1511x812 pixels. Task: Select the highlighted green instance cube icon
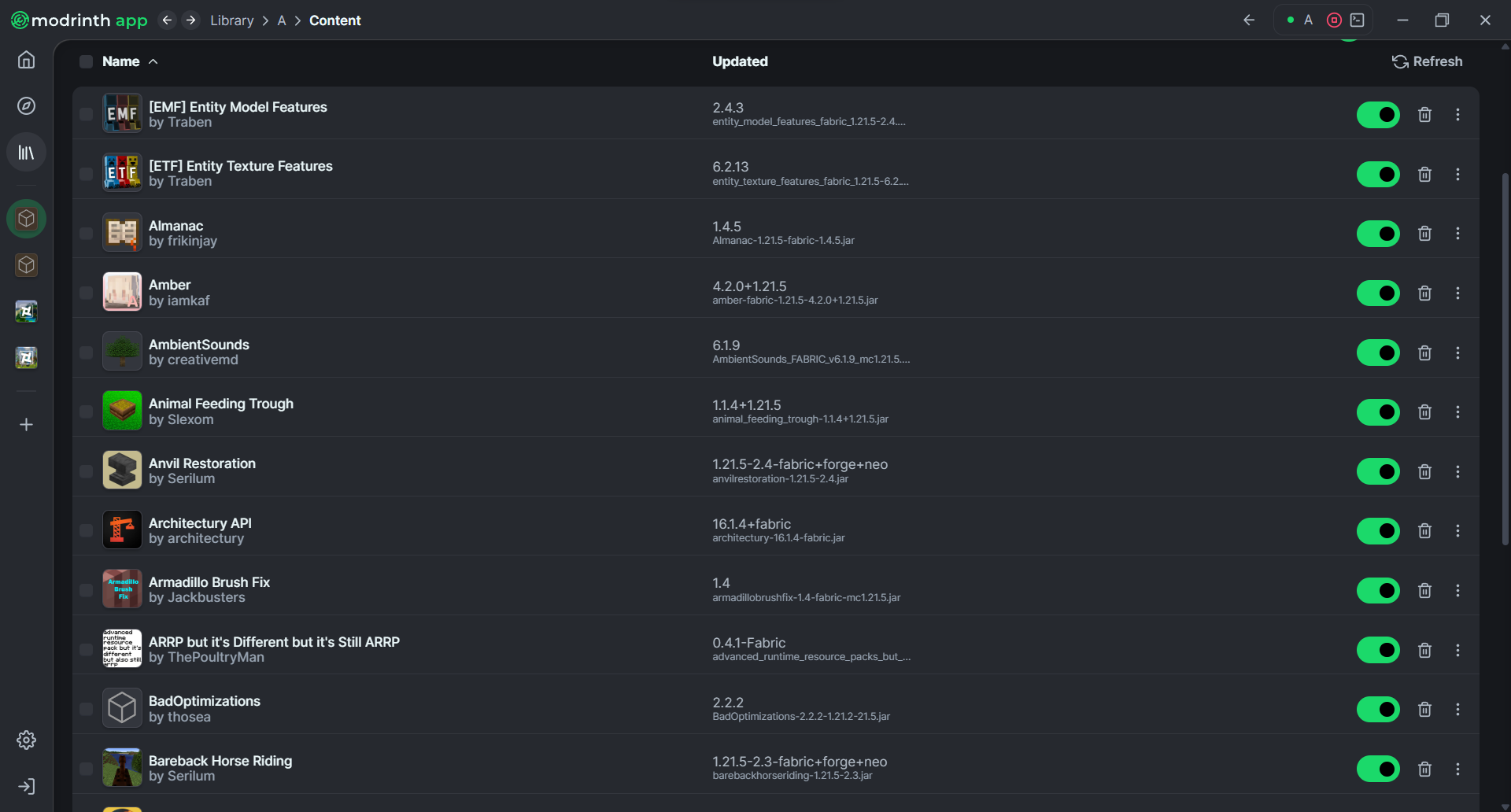(26, 219)
